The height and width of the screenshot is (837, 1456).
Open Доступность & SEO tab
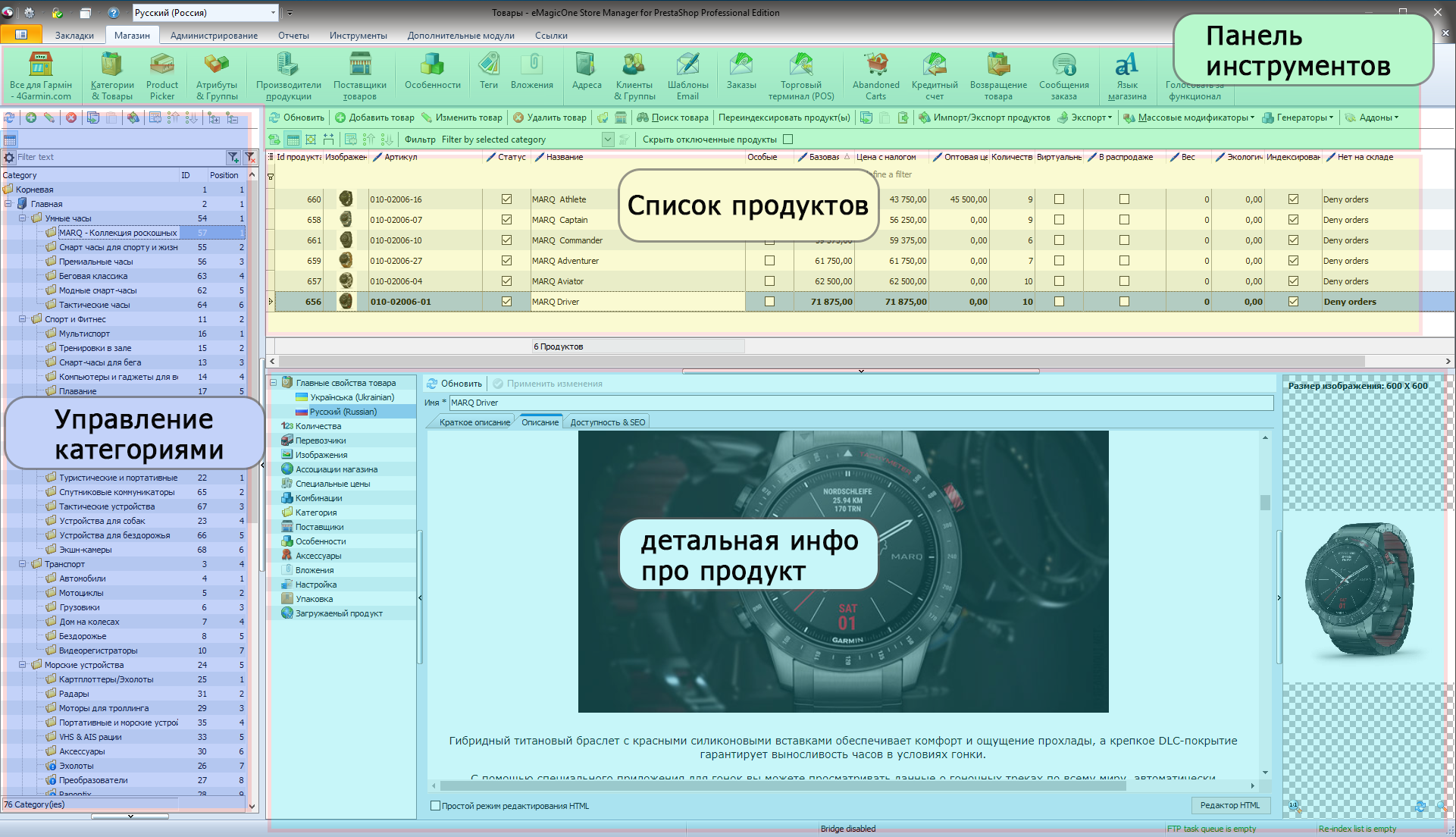pyautogui.click(x=607, y=422)
